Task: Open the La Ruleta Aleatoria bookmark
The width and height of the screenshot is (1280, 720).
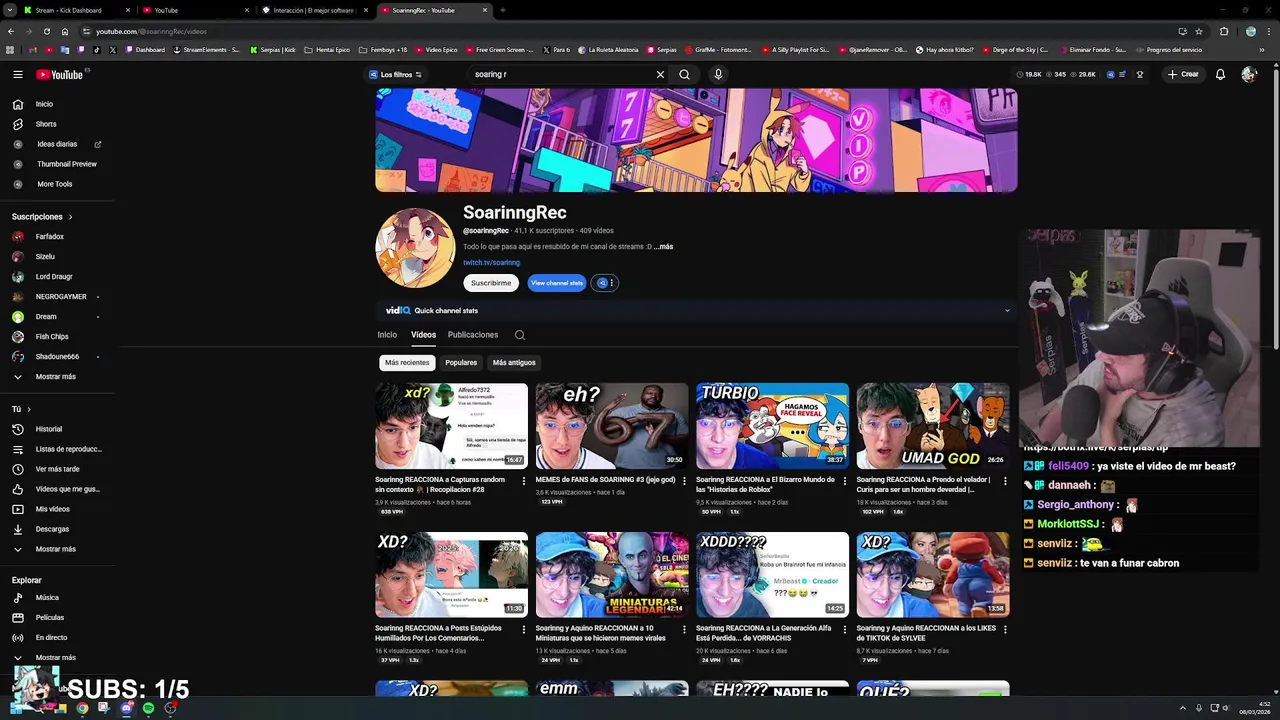Action: 608,50
